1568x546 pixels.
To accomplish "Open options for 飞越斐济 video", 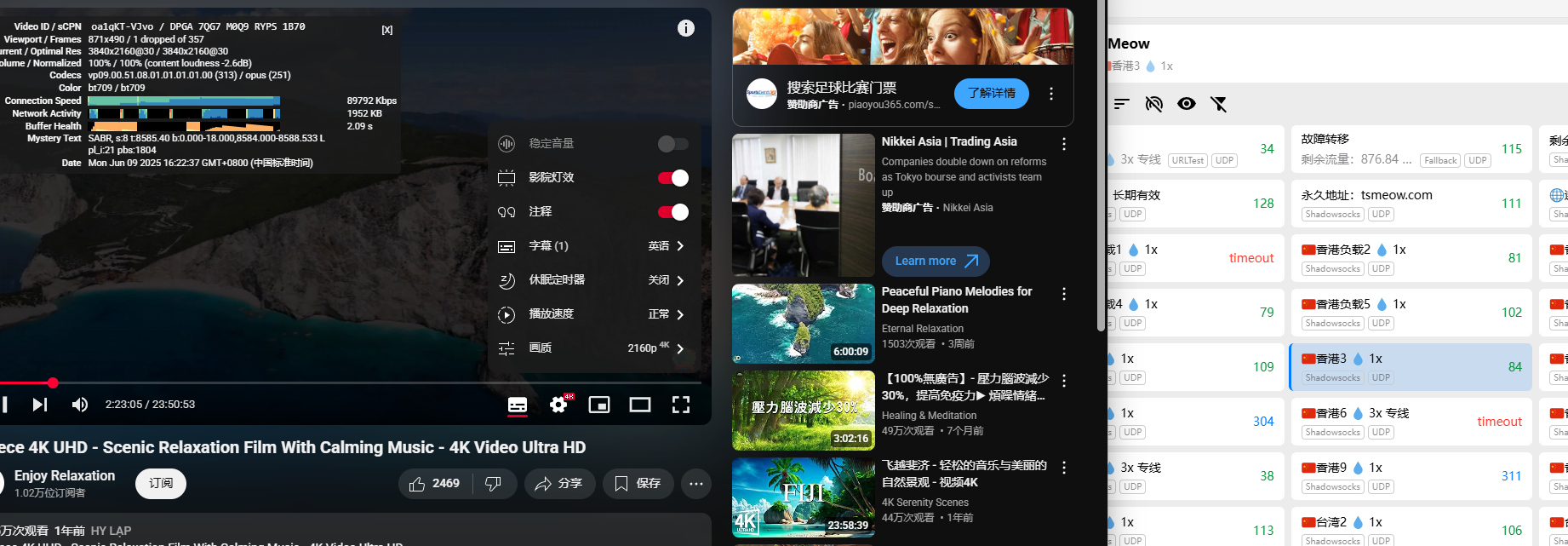I will tap(1064, 468).
